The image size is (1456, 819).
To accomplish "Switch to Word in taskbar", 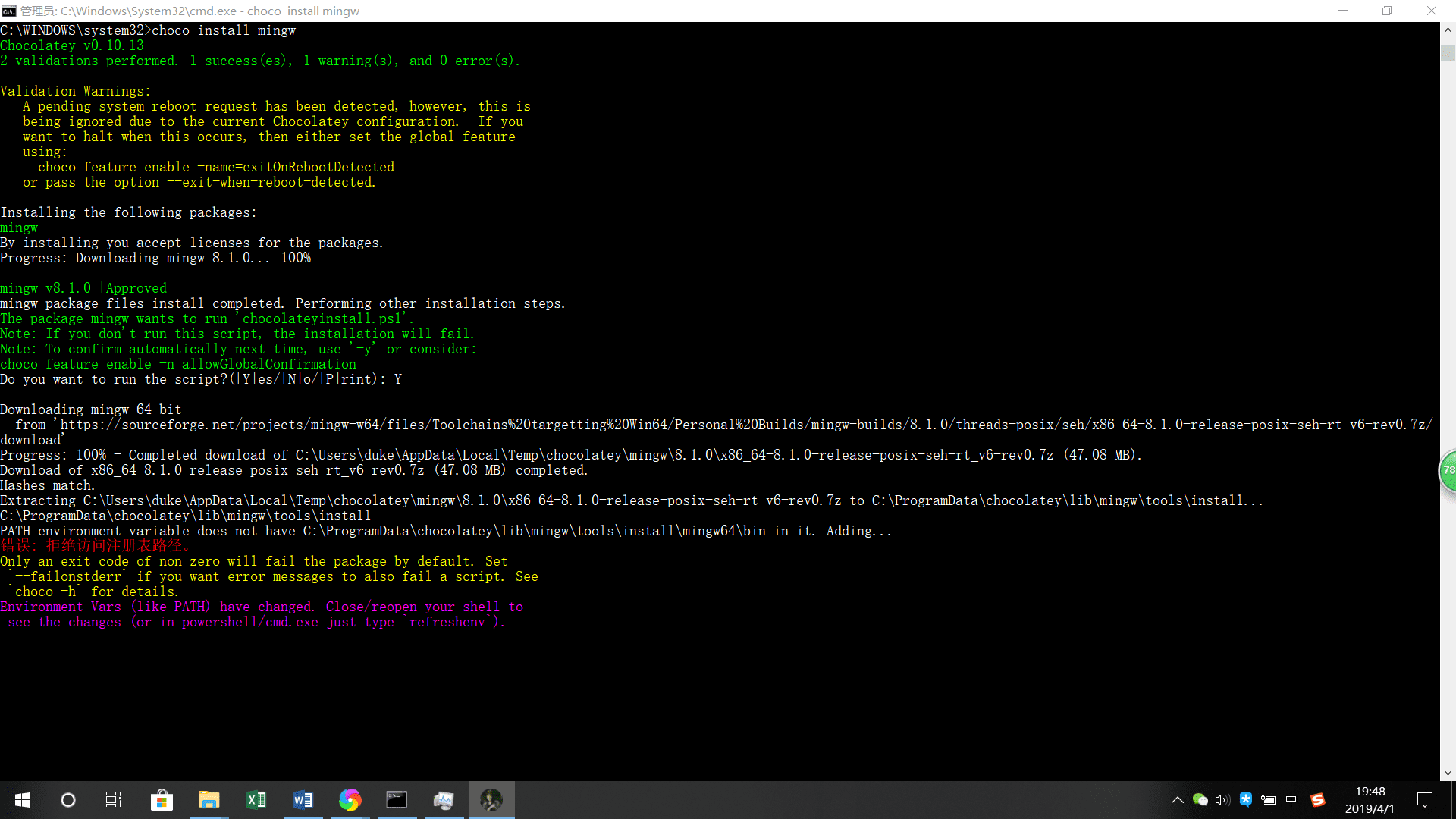I will pyautogui.click(x=303, y=800).
